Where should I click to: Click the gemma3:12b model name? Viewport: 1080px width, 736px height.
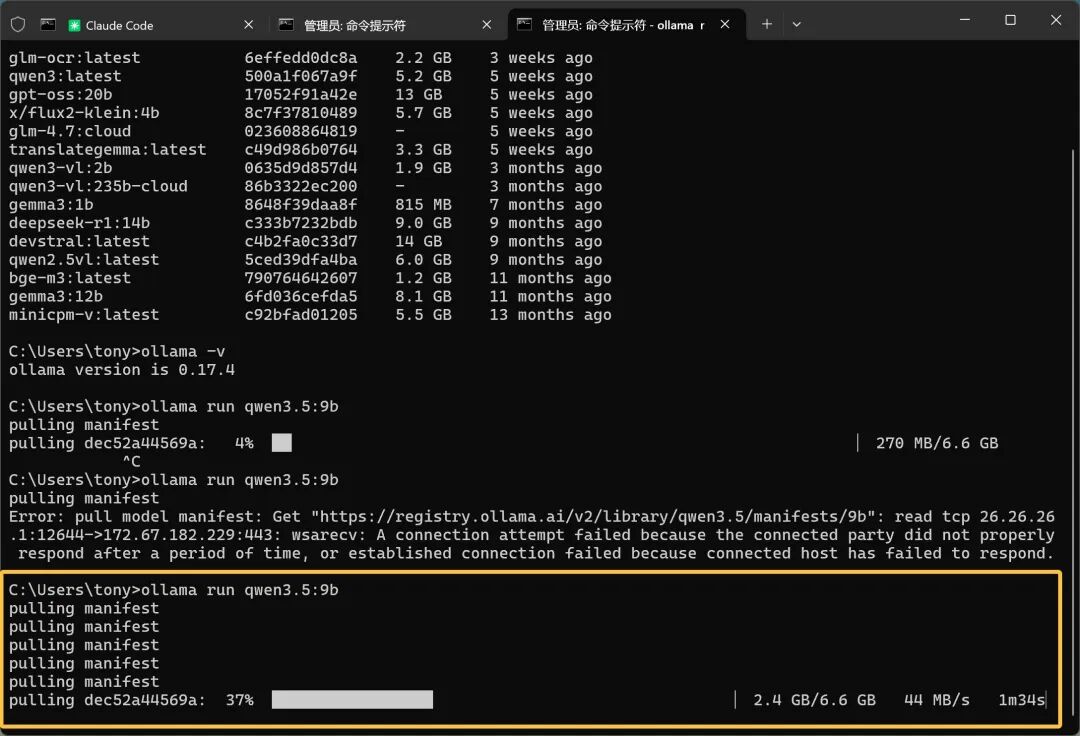(56, 297)
